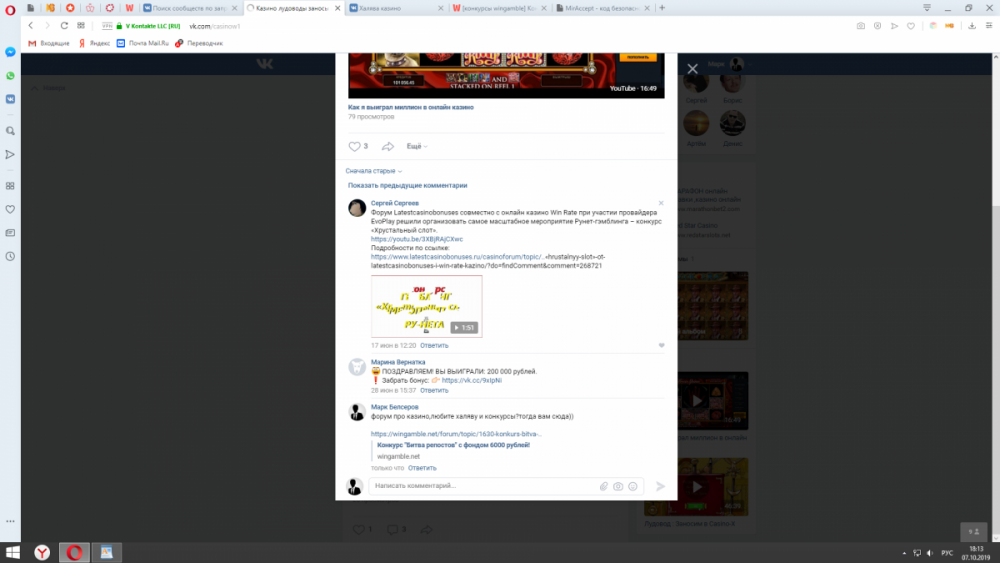Open sidebar setup three dots

(10, 521)
